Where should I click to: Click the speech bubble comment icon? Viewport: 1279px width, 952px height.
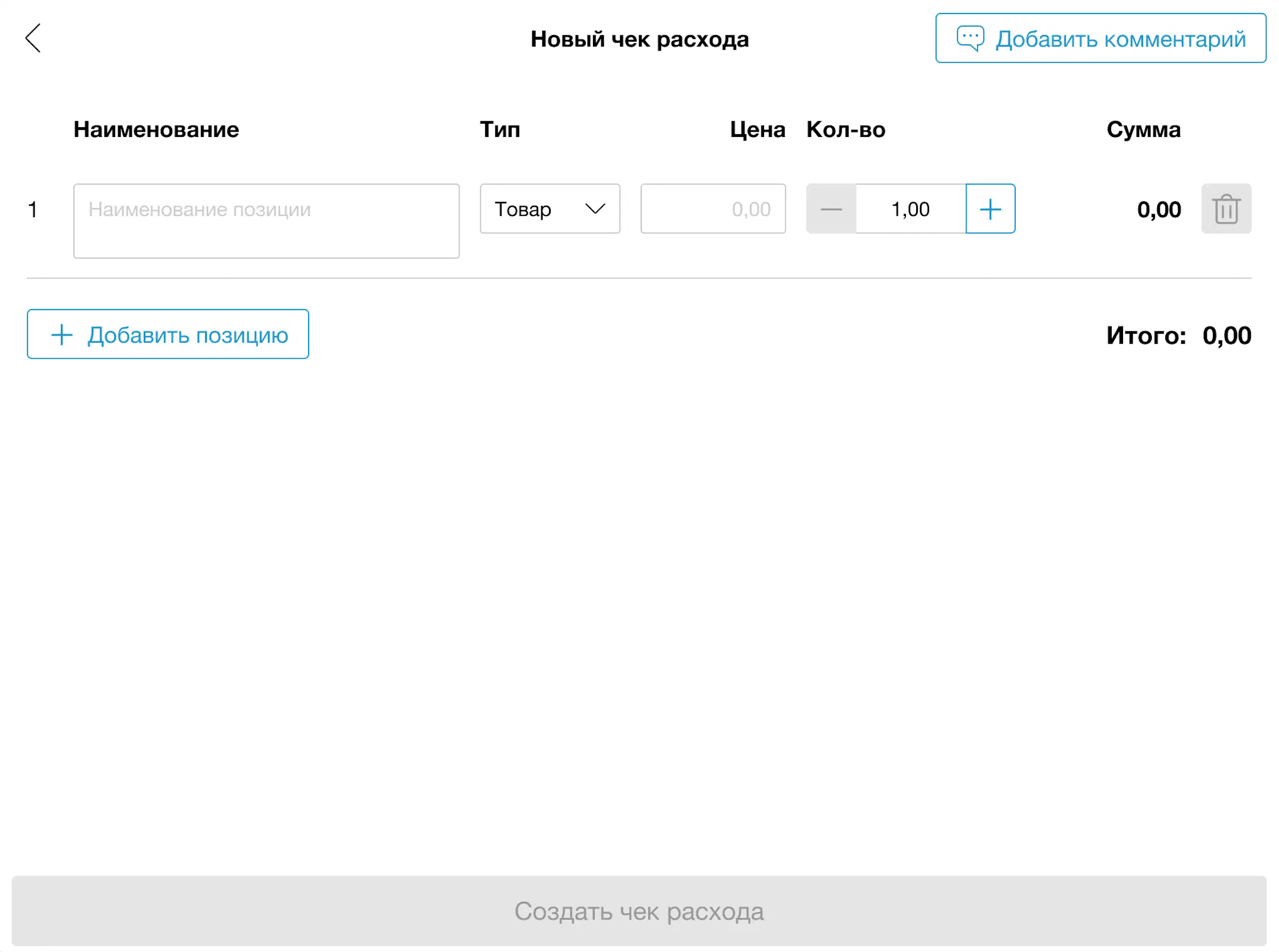pos(970,38)
